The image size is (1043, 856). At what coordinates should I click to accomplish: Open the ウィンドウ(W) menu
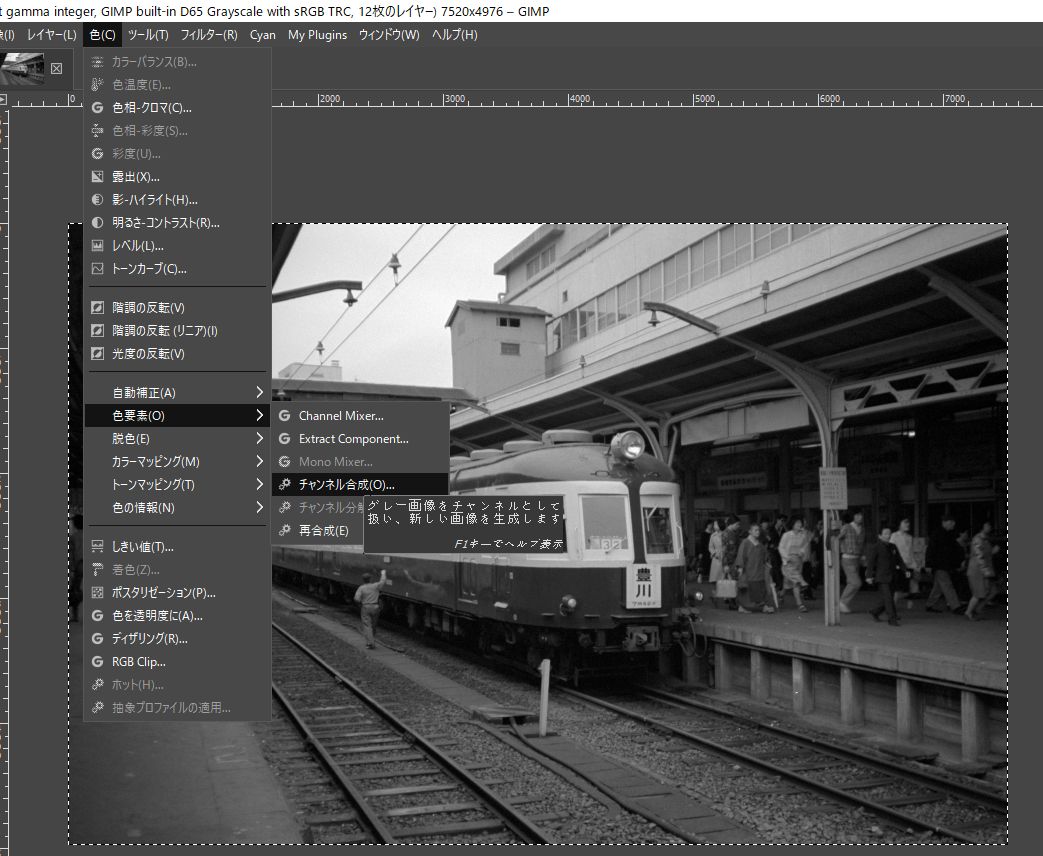tap(389, 35)
